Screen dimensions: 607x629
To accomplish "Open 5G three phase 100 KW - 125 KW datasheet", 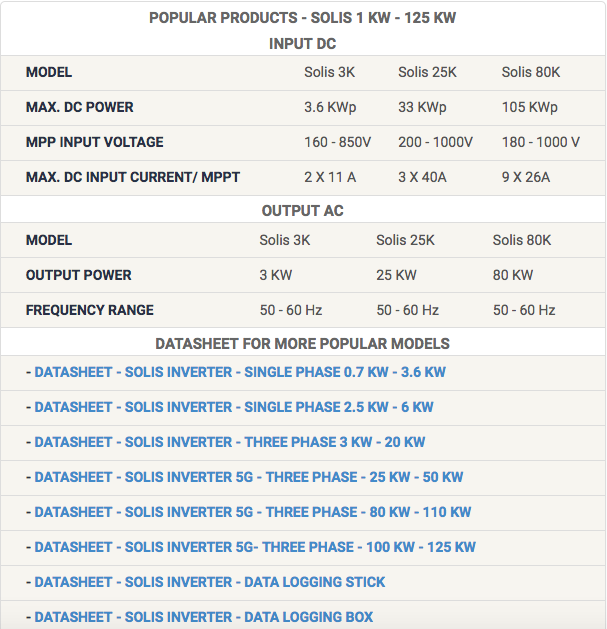I will coord(255,547).
